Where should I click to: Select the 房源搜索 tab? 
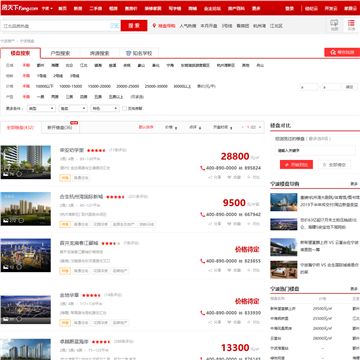99,53
